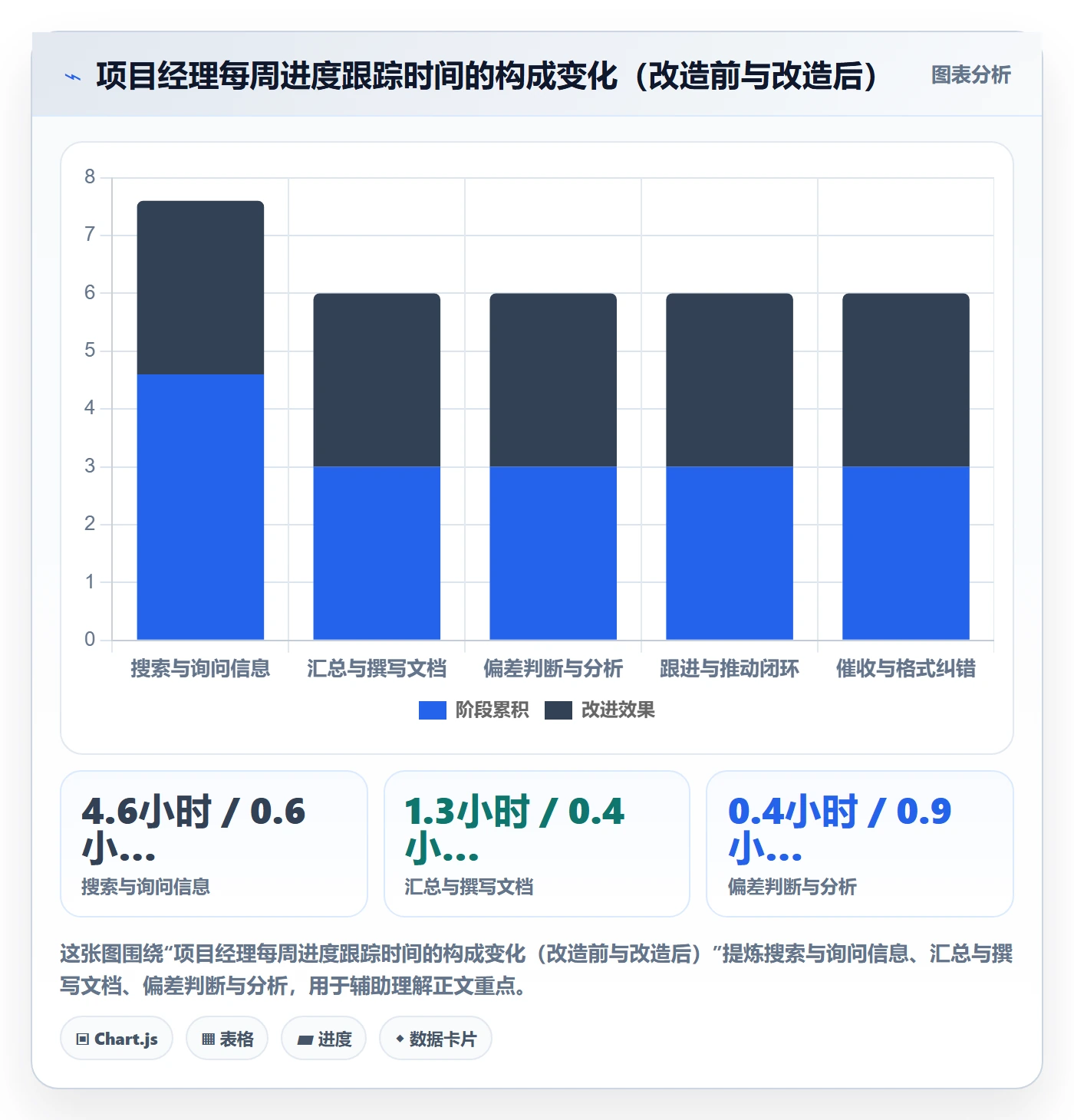The width and height of the screenshot is (1074, 1120).
Task: Click the y-axis value 8
Action: click(90, 177)
